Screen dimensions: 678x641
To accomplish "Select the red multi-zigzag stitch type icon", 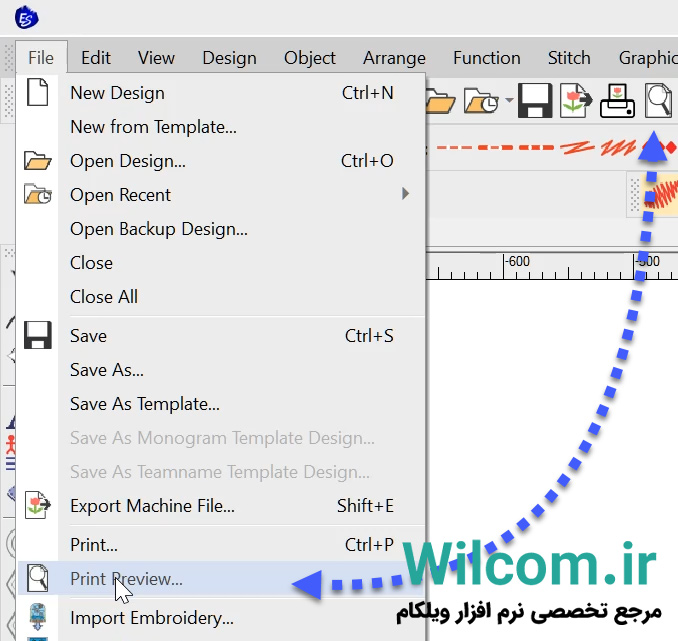I will (x=618, y=147).
